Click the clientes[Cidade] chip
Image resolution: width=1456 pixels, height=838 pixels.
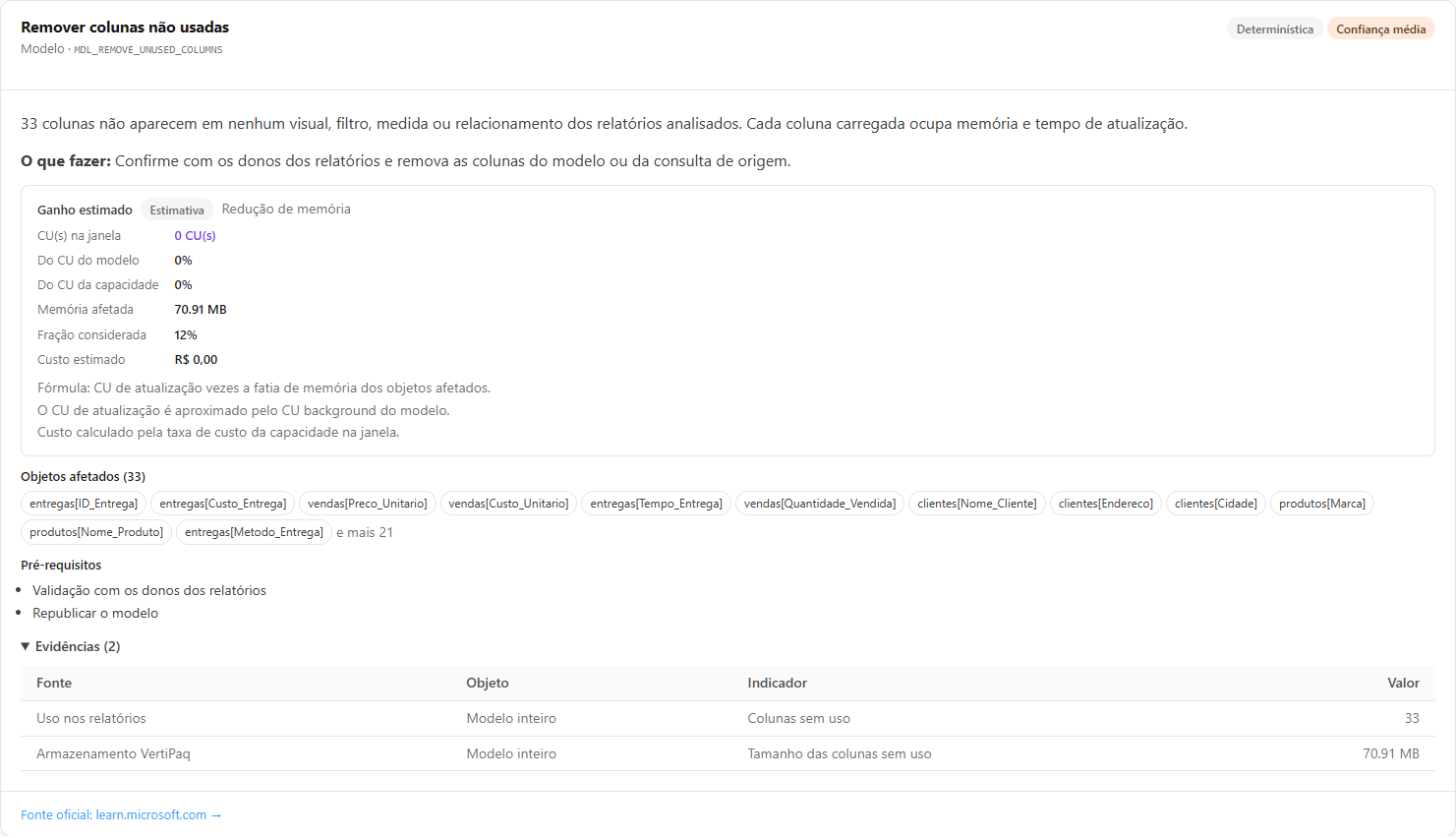tap(1216, 504)
